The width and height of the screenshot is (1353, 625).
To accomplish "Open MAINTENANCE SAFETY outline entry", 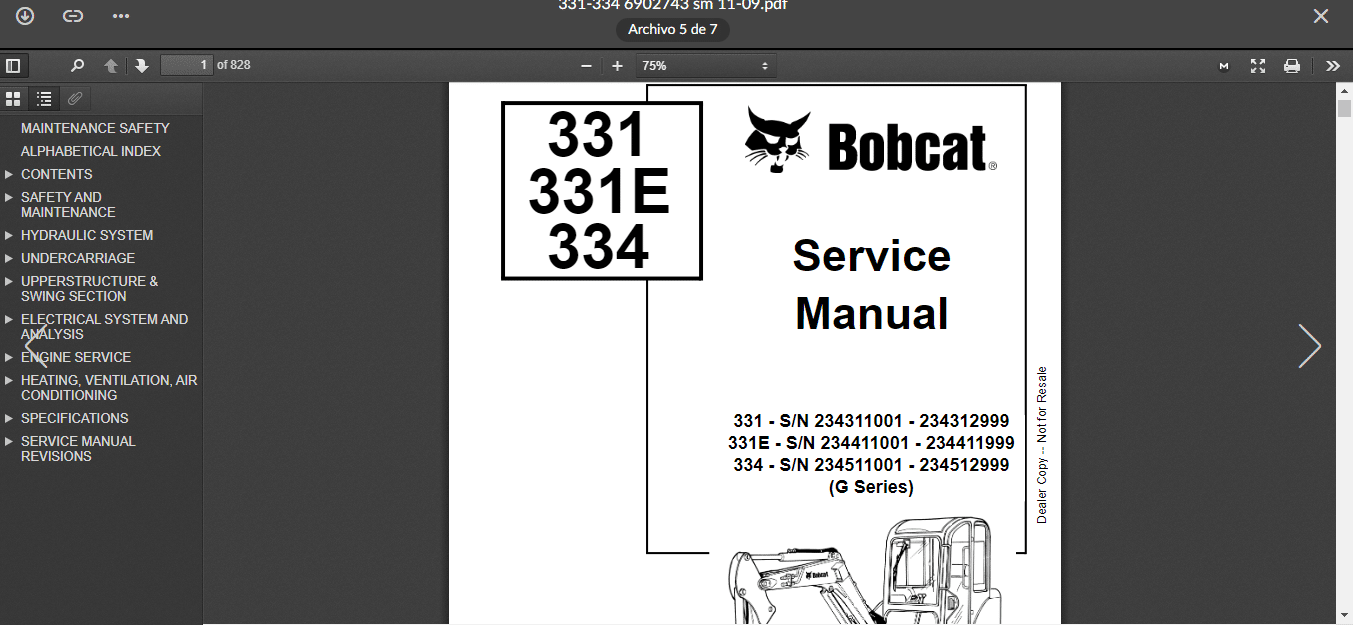I will [95, 128].
